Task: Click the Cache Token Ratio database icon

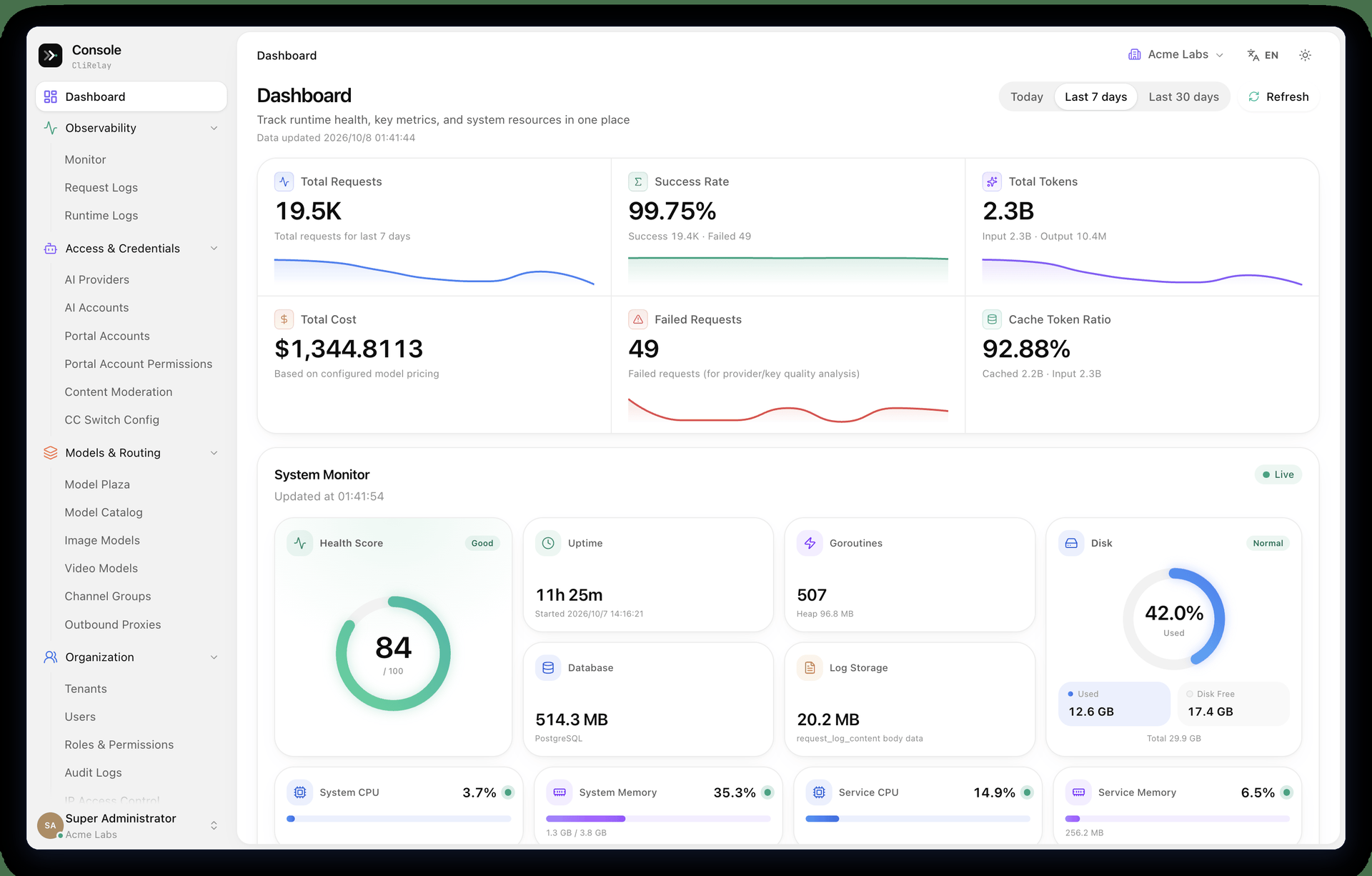Action: [992, 319]
